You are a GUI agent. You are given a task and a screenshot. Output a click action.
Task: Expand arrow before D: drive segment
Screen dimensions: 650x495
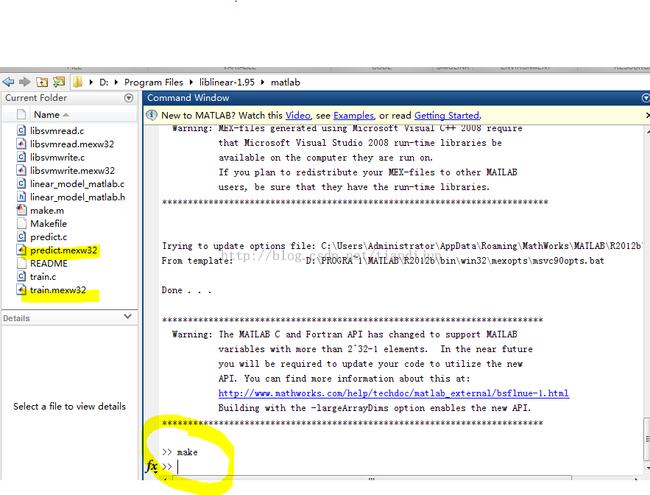91,82
